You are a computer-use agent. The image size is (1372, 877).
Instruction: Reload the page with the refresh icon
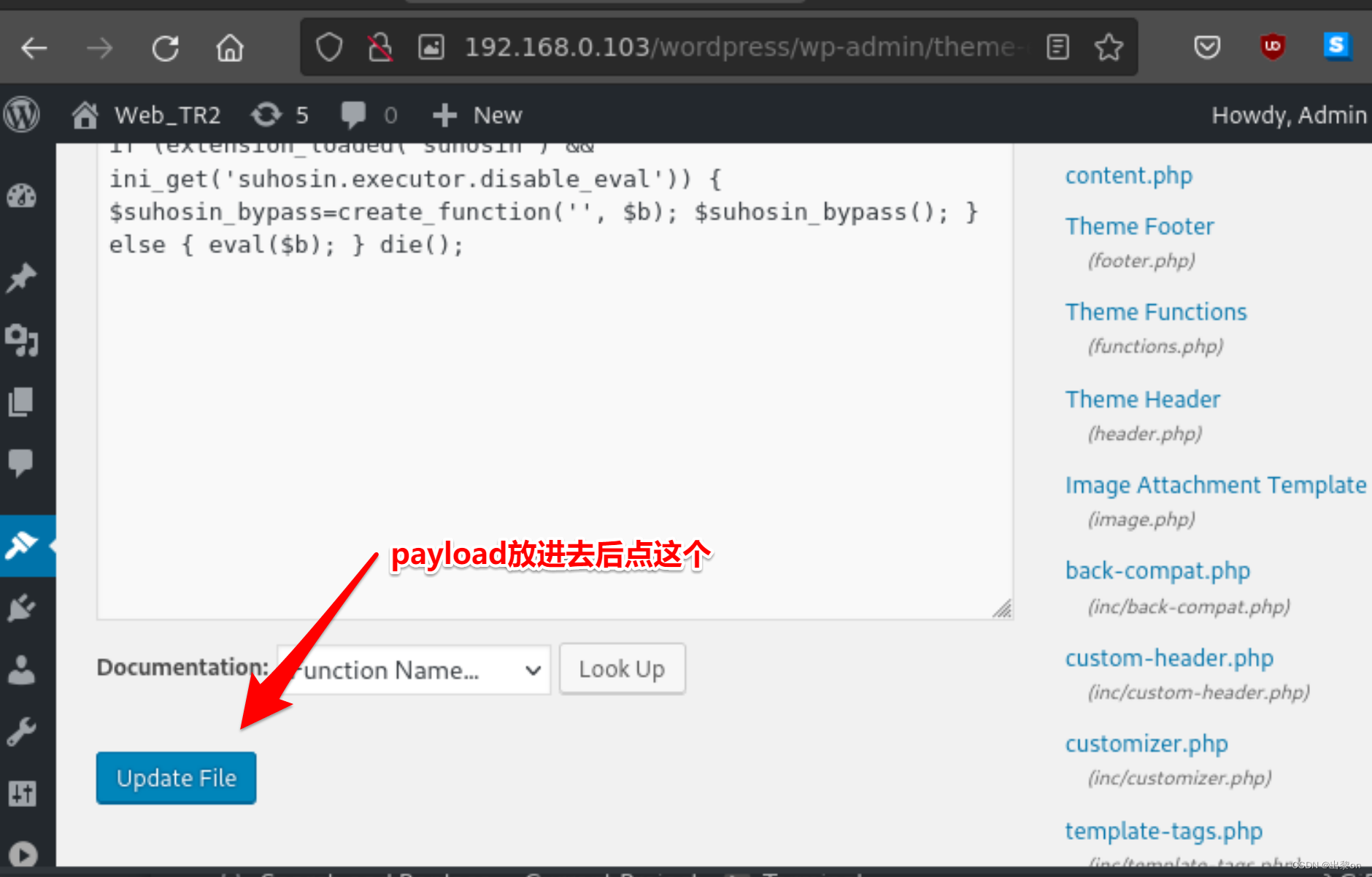point(165,48)
